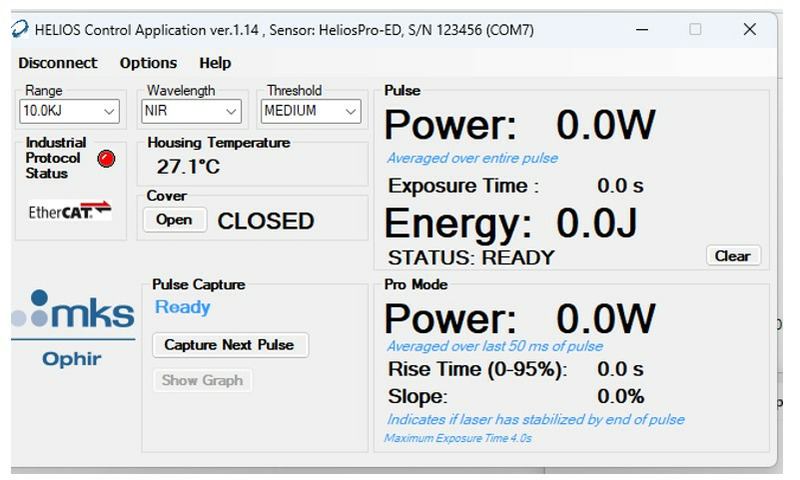800x480 pixels.
Task: Click Disconnect in the menu bar
Action: 58,63
